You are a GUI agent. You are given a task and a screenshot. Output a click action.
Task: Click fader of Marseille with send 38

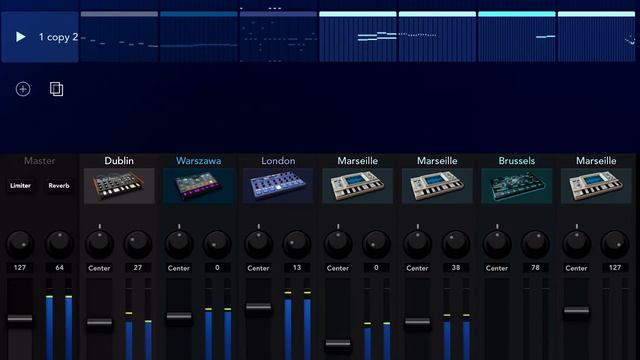417,322
